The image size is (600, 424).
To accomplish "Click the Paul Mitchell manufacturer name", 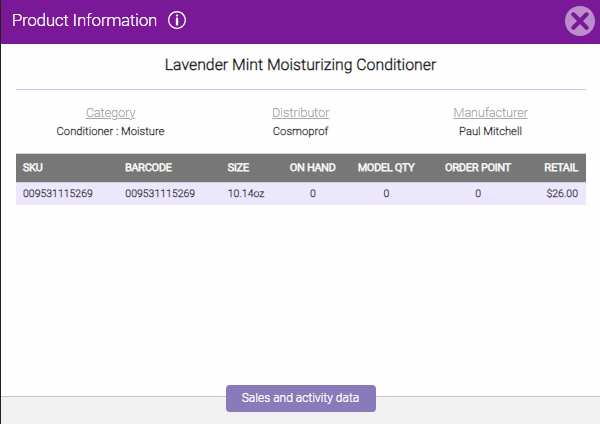I will coord(490,130).
